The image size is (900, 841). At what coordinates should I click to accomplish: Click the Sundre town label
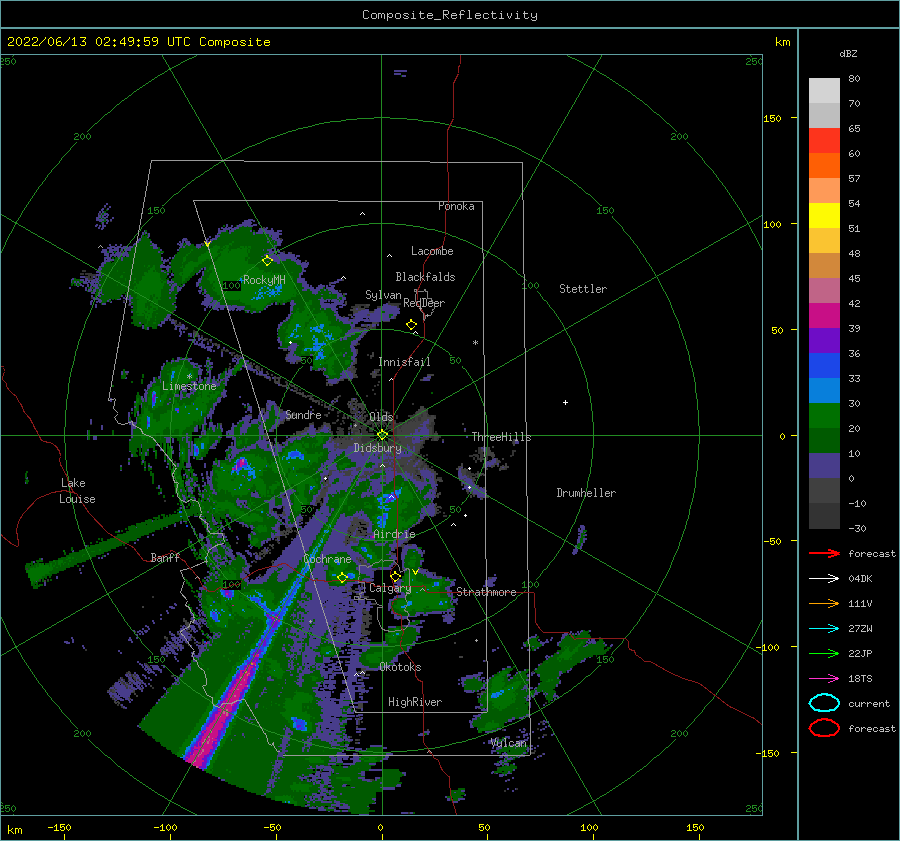303,414
